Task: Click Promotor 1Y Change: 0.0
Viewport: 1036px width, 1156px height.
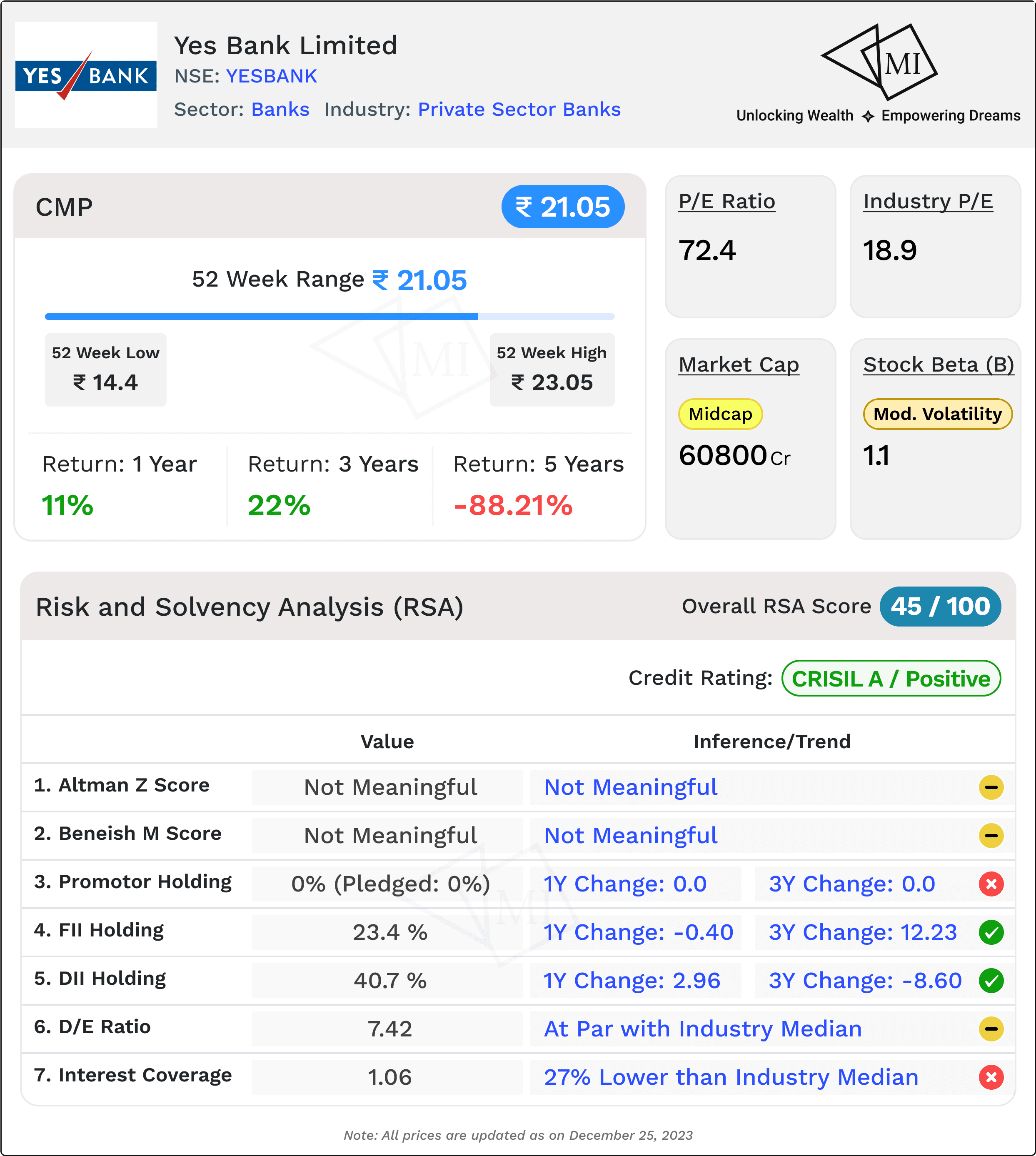Action: (x=625, y=884)
